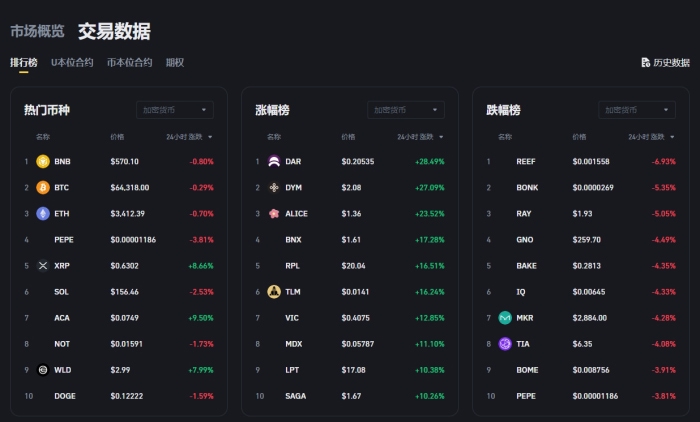Click the TIA coin icon

505,344
